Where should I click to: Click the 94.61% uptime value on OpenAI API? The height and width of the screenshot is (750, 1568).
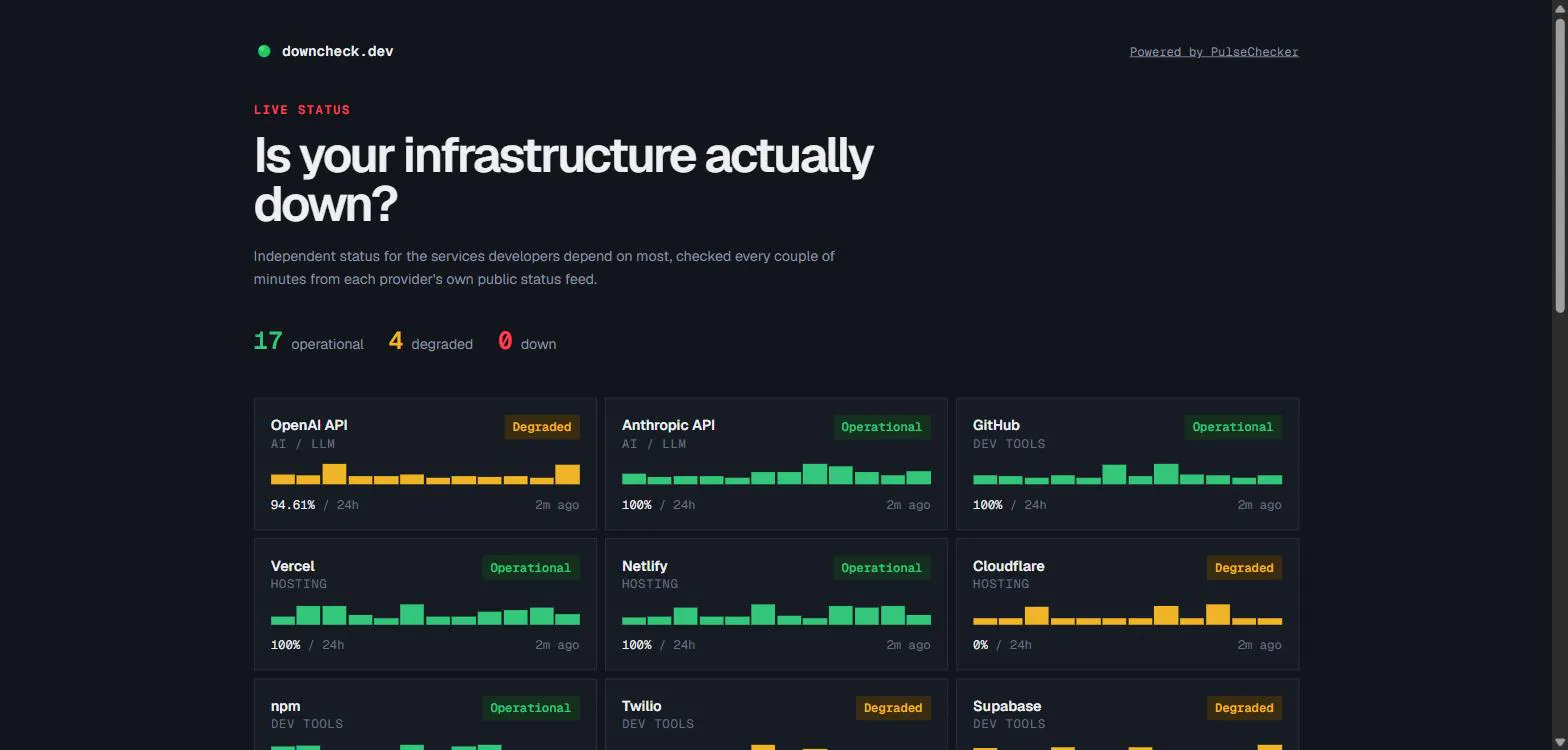293,505
